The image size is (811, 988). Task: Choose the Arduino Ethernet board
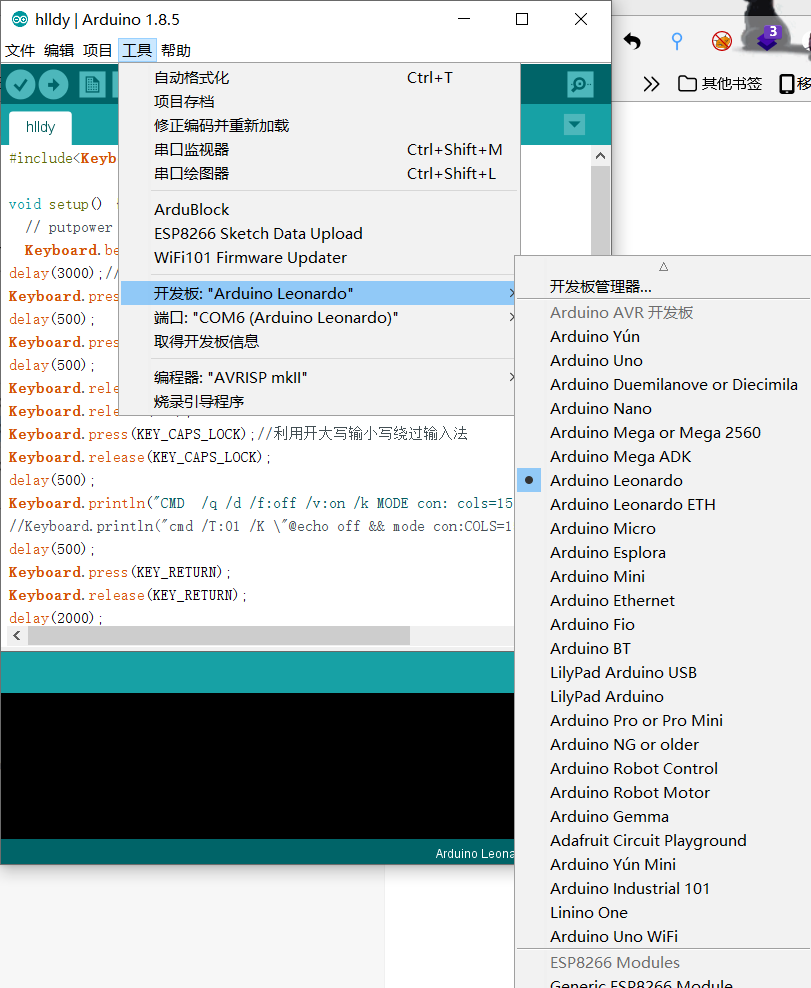click(664, 600)
